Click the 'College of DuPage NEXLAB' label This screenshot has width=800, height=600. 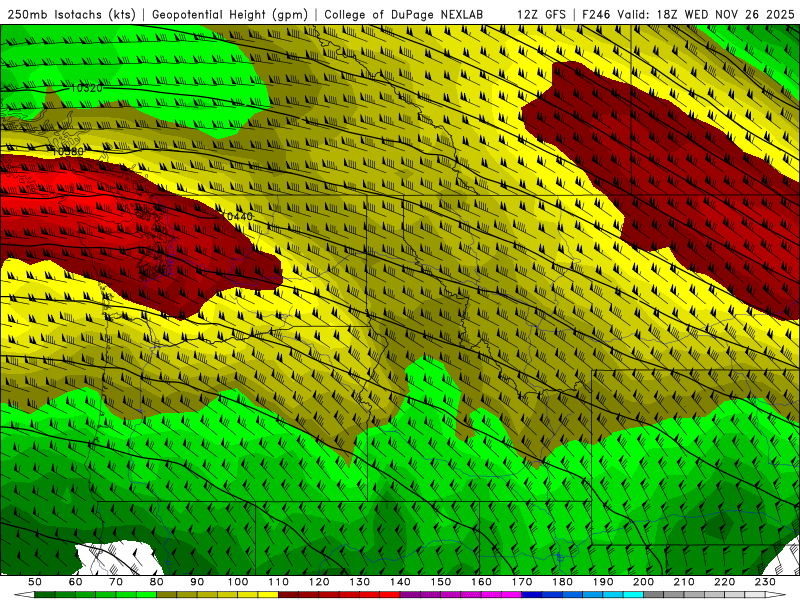click(404, 15)
